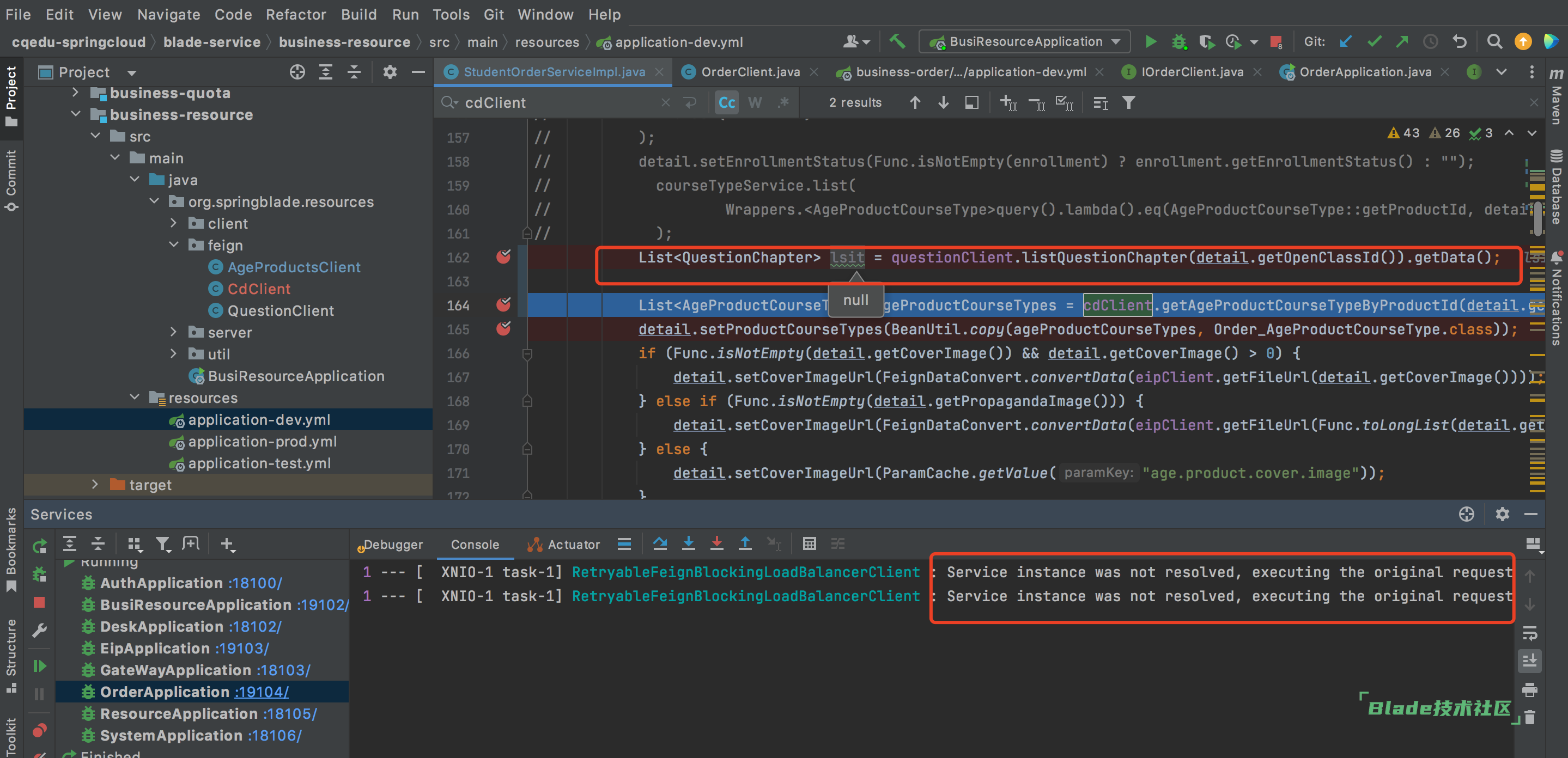This screenshot has height=758, width=1568.
Task: Open inspection warnings widget showing 43
Action: (x=1403, y=133)
